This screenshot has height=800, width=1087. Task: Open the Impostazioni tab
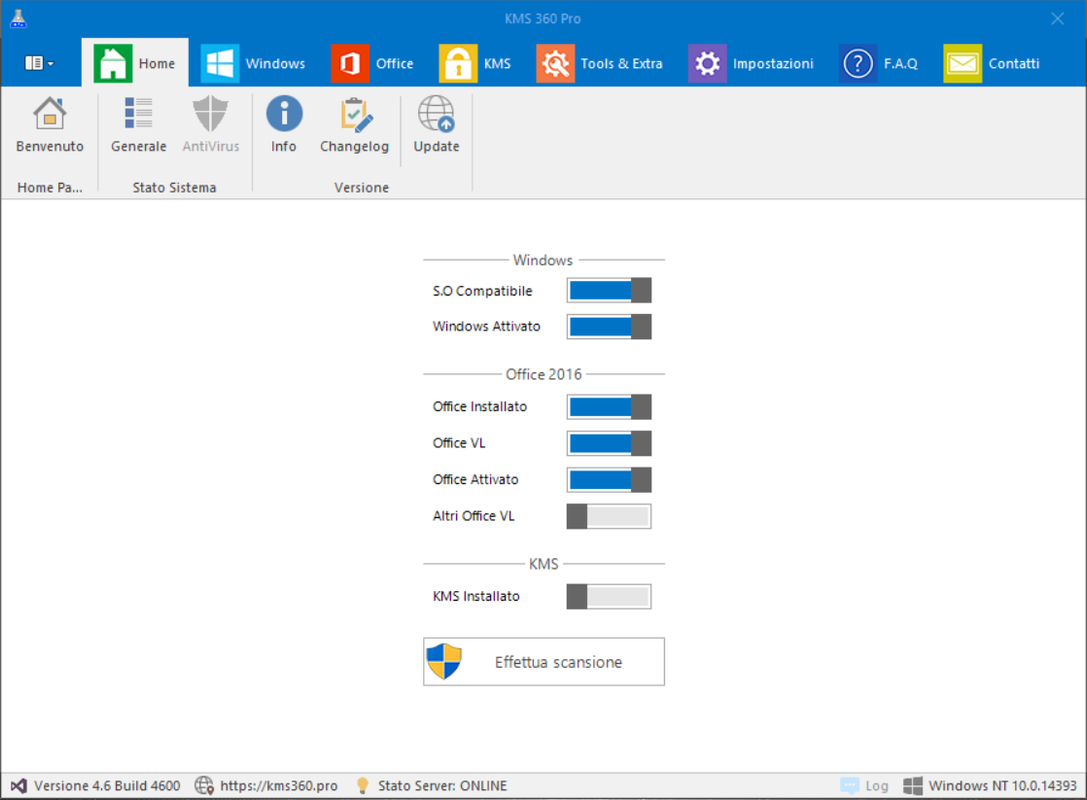tap(751, 63)
